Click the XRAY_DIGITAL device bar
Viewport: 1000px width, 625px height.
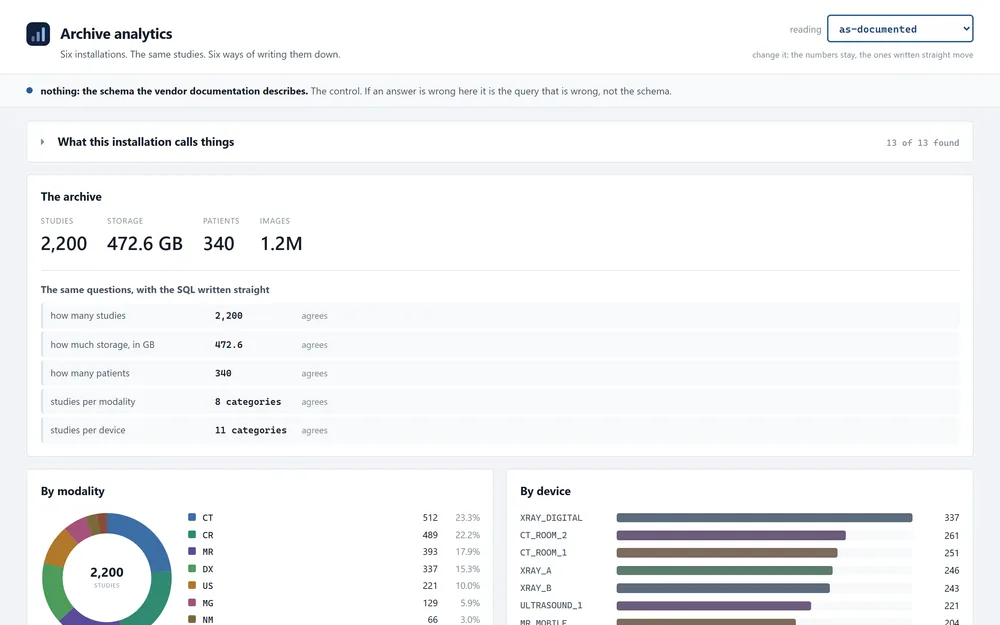tap(764, 518)
